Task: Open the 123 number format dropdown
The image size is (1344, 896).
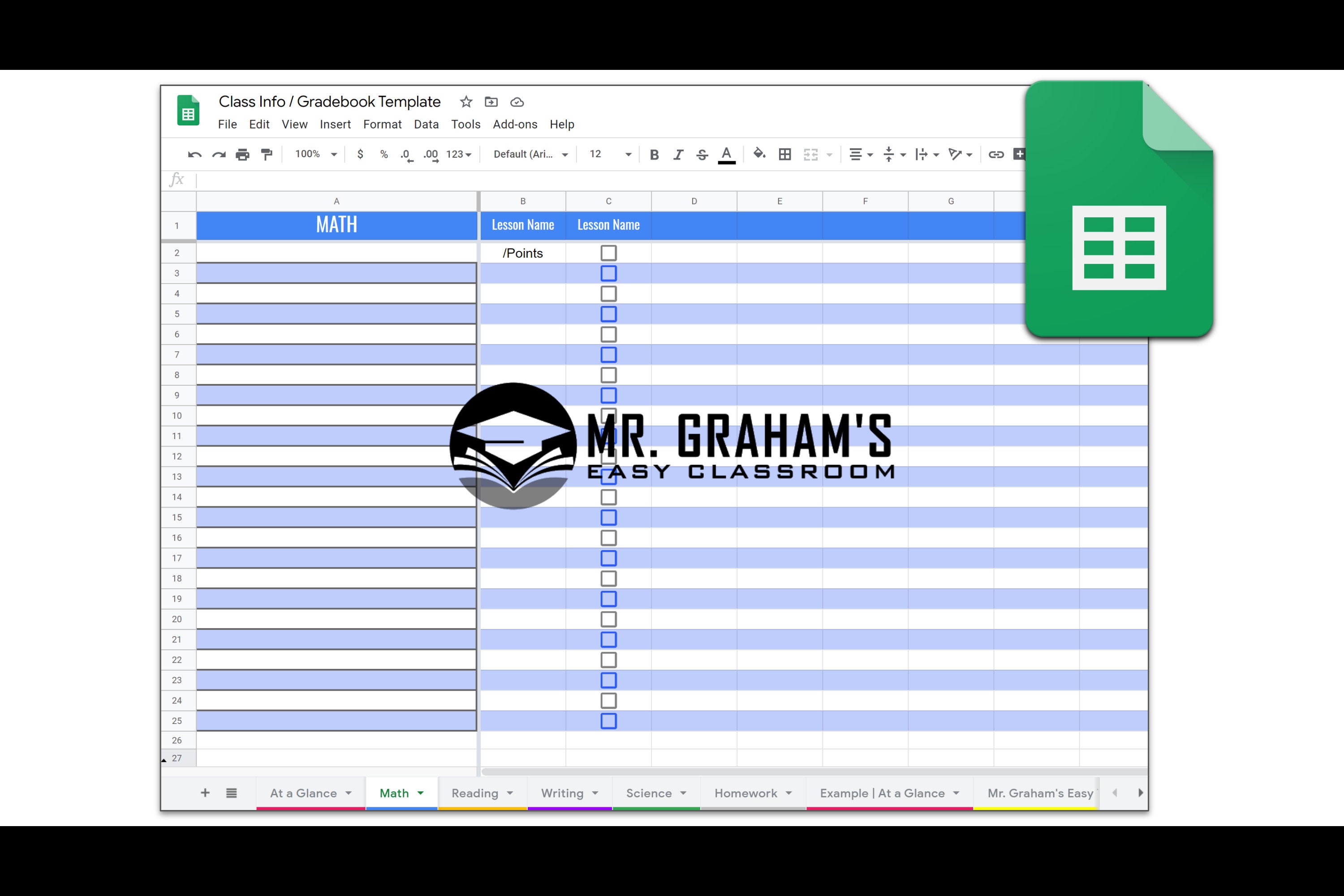Action: 457,154
